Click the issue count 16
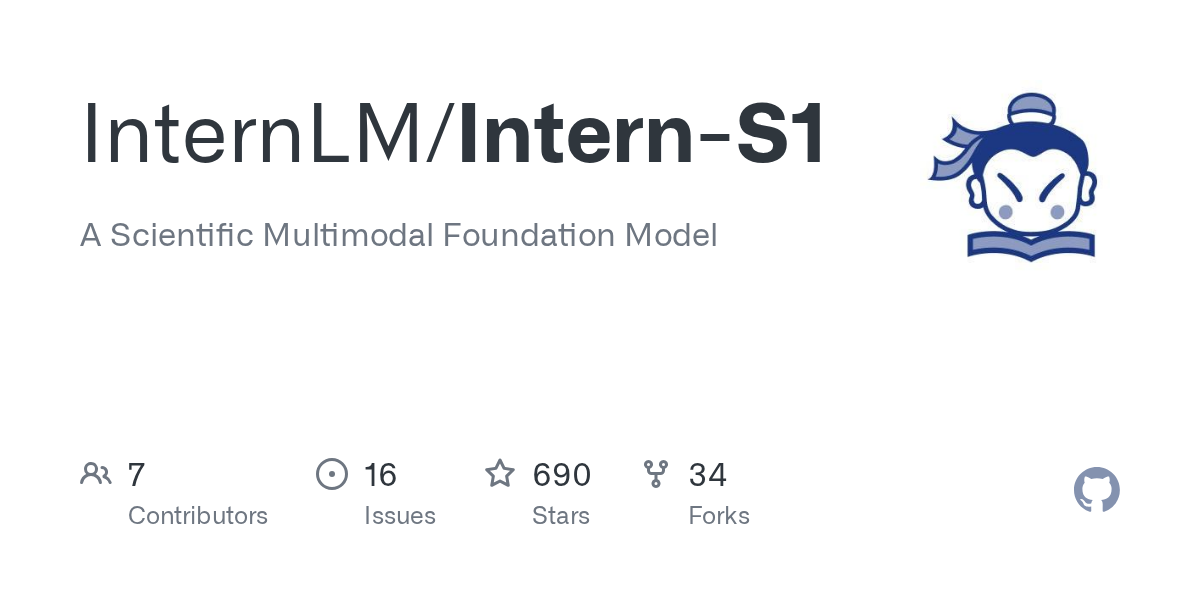Viewport: 1200px width, 600px height. [x=381, y=474]
